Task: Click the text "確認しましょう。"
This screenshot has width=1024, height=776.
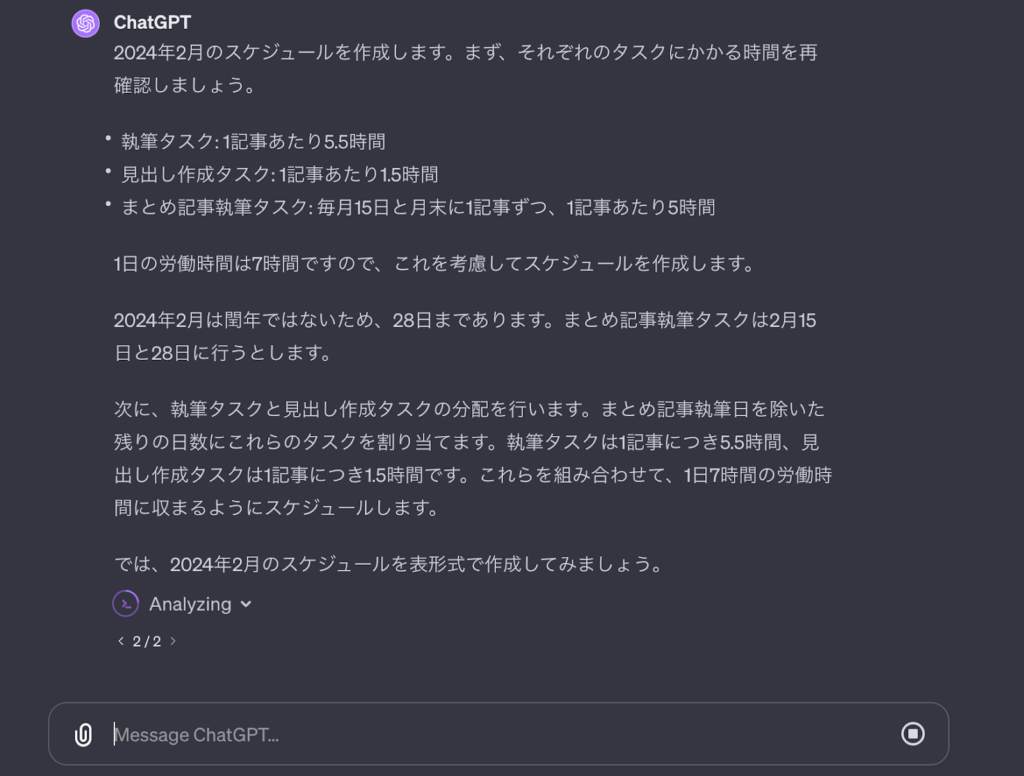Action: (185, 86)
